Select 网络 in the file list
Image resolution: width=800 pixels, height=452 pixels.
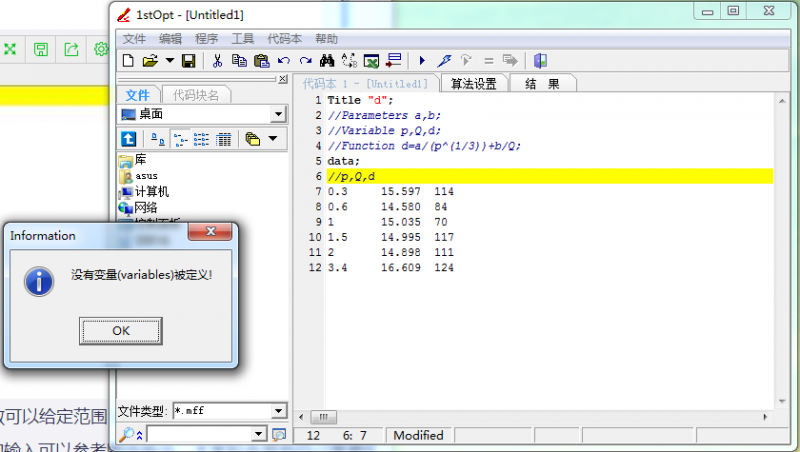(x=138, y=208)
